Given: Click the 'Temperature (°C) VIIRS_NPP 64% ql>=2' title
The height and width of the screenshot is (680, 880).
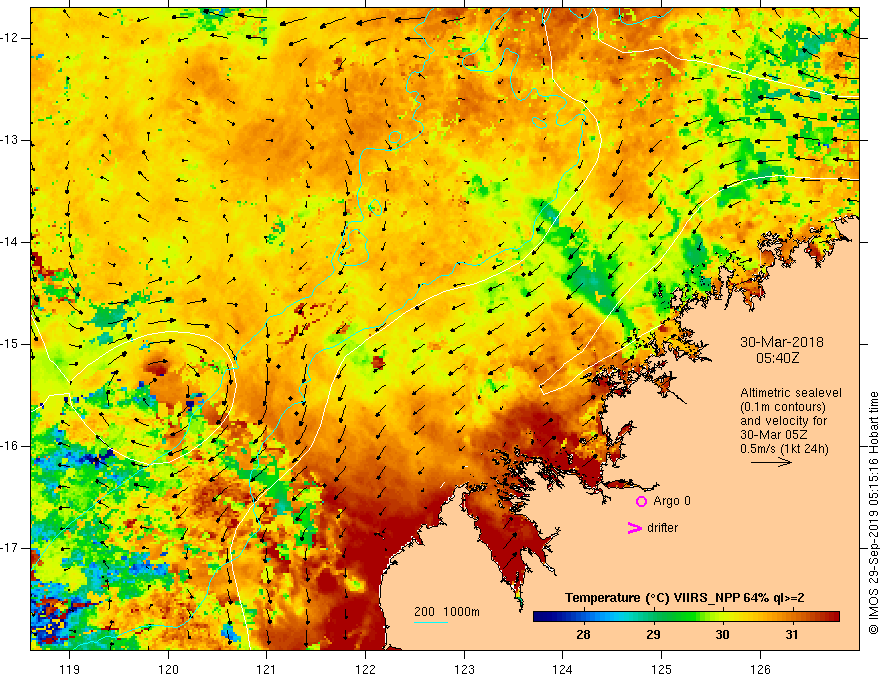Looking at the screenshot, I should (x=684, y=598).
